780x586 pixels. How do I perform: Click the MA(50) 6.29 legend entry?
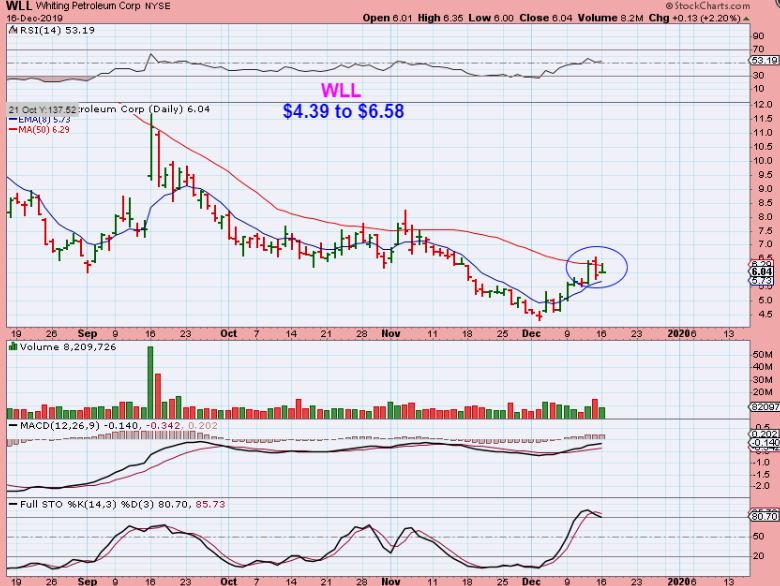(39, 129)
